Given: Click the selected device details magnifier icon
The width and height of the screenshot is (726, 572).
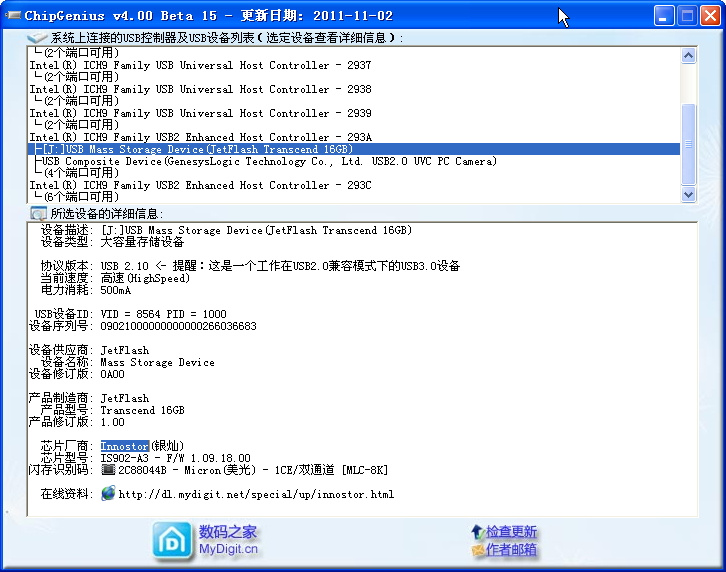Looking at the screenshot, I should click(x=38, y=214).
